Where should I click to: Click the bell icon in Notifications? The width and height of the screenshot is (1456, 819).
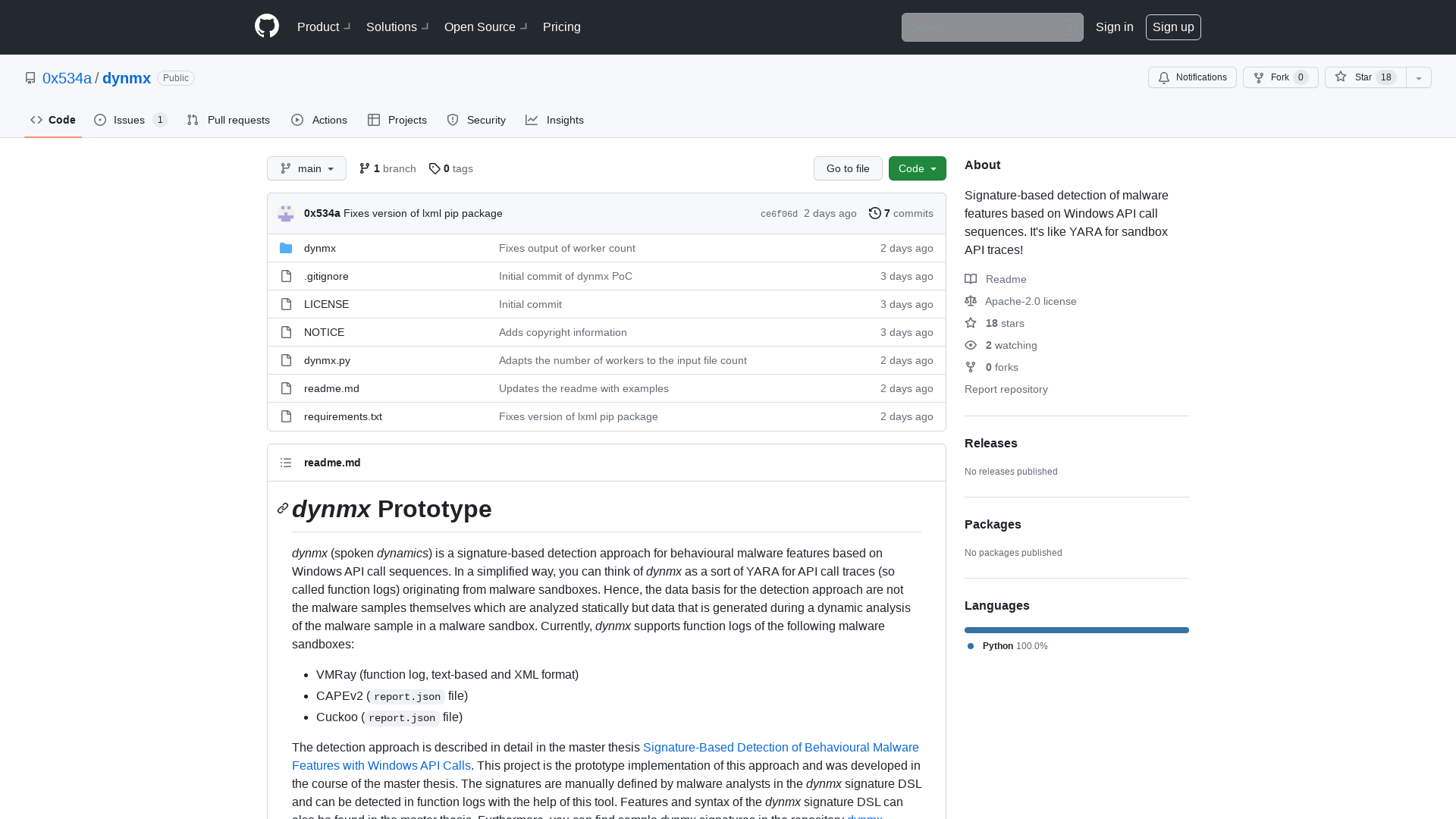pyautogui.click(x=1164, y=77)
